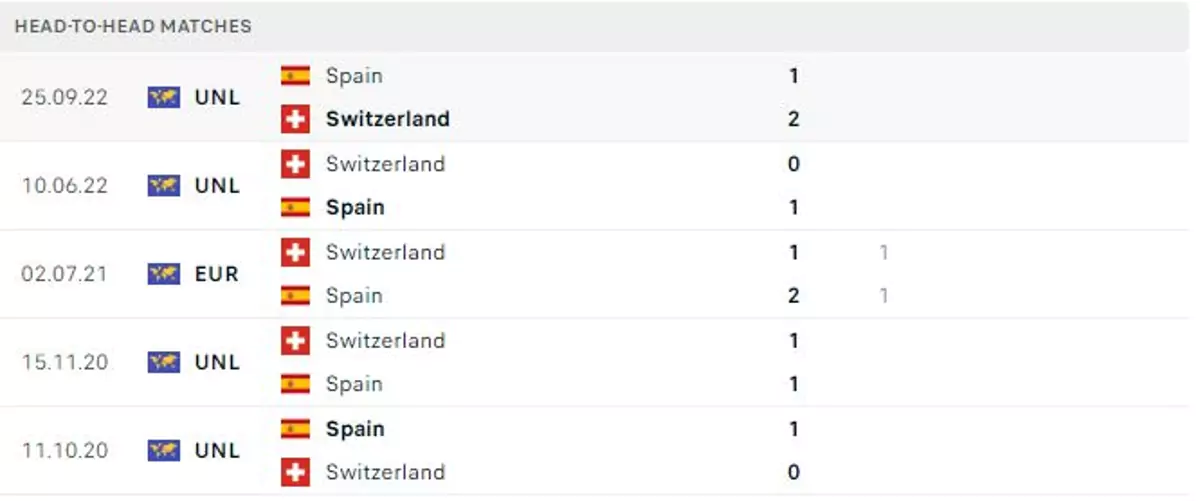
Task: Click the Spain flag in 25.09.22 match
Action: 295,76
